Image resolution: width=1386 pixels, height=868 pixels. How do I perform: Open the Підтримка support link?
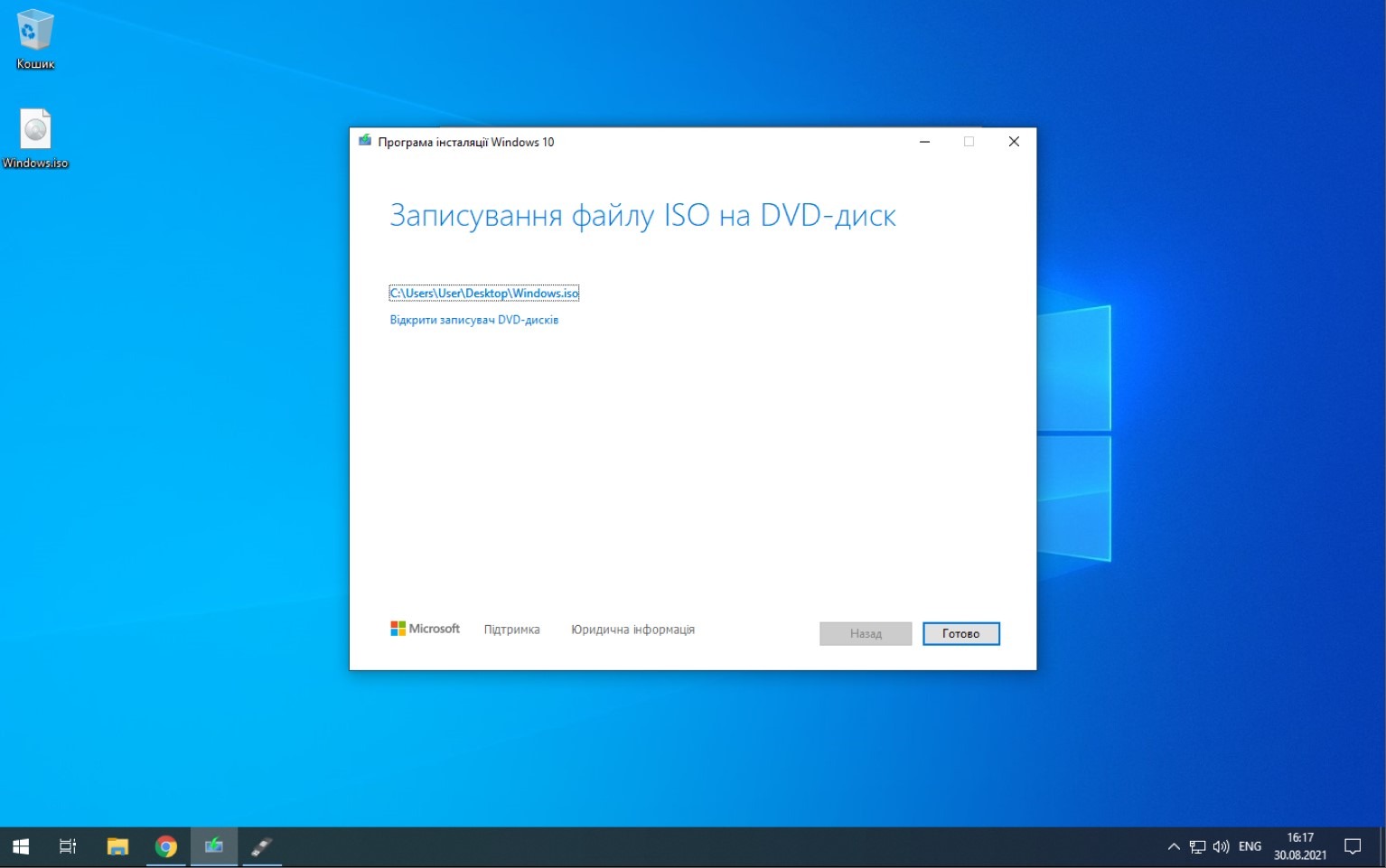(x=511, y=630)
